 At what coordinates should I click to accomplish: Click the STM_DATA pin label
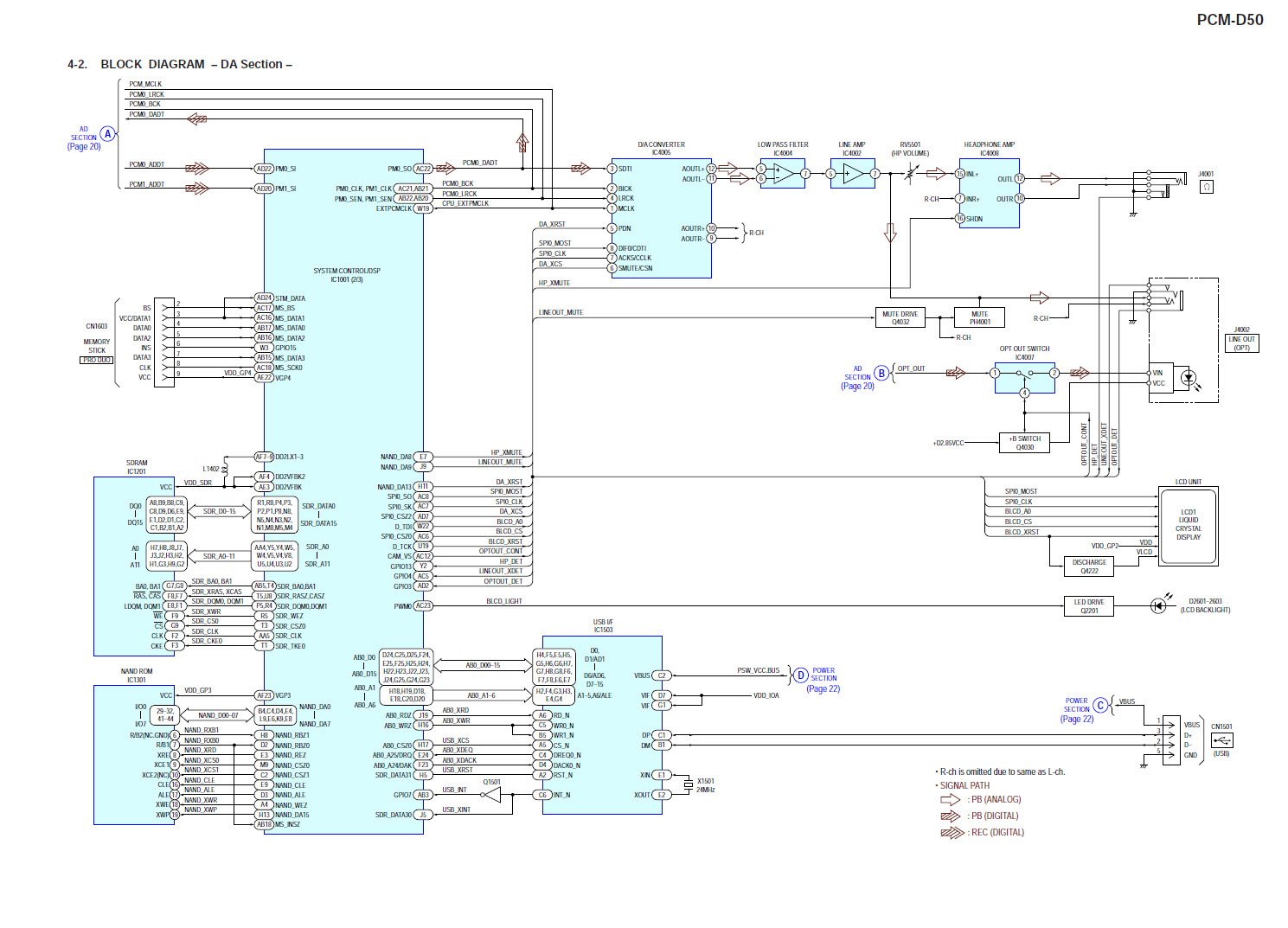pyautogui.click(x=291, y=298)
